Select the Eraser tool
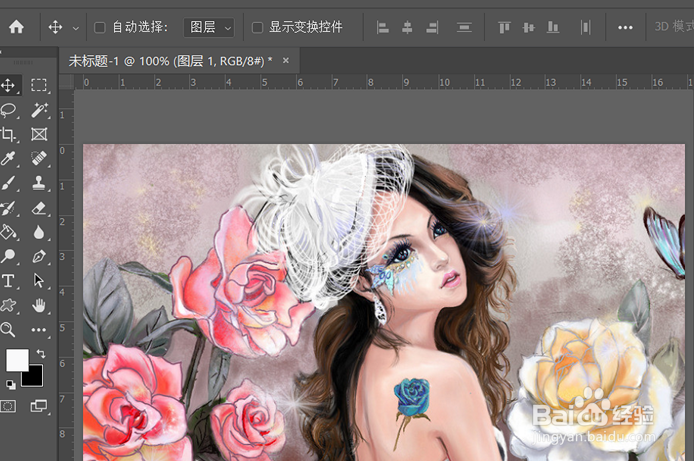 coord(39,208)
